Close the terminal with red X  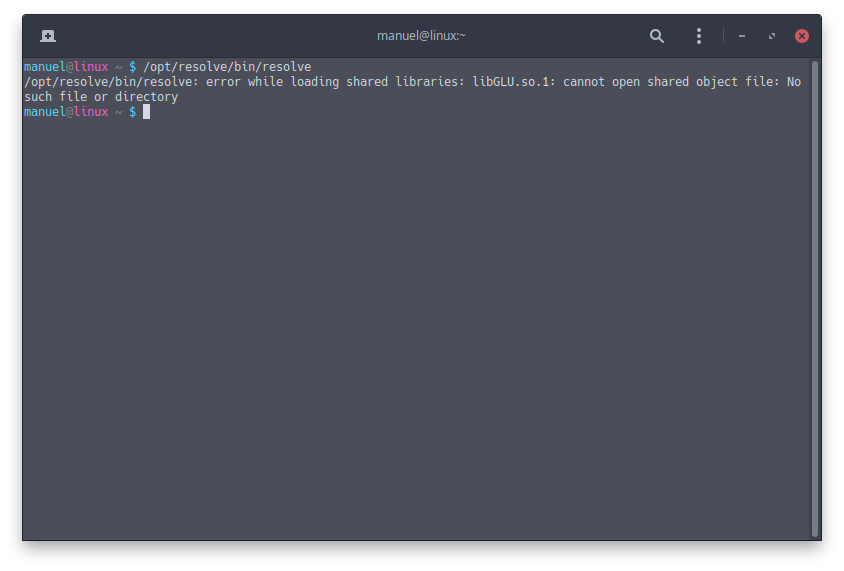point(801,36)
